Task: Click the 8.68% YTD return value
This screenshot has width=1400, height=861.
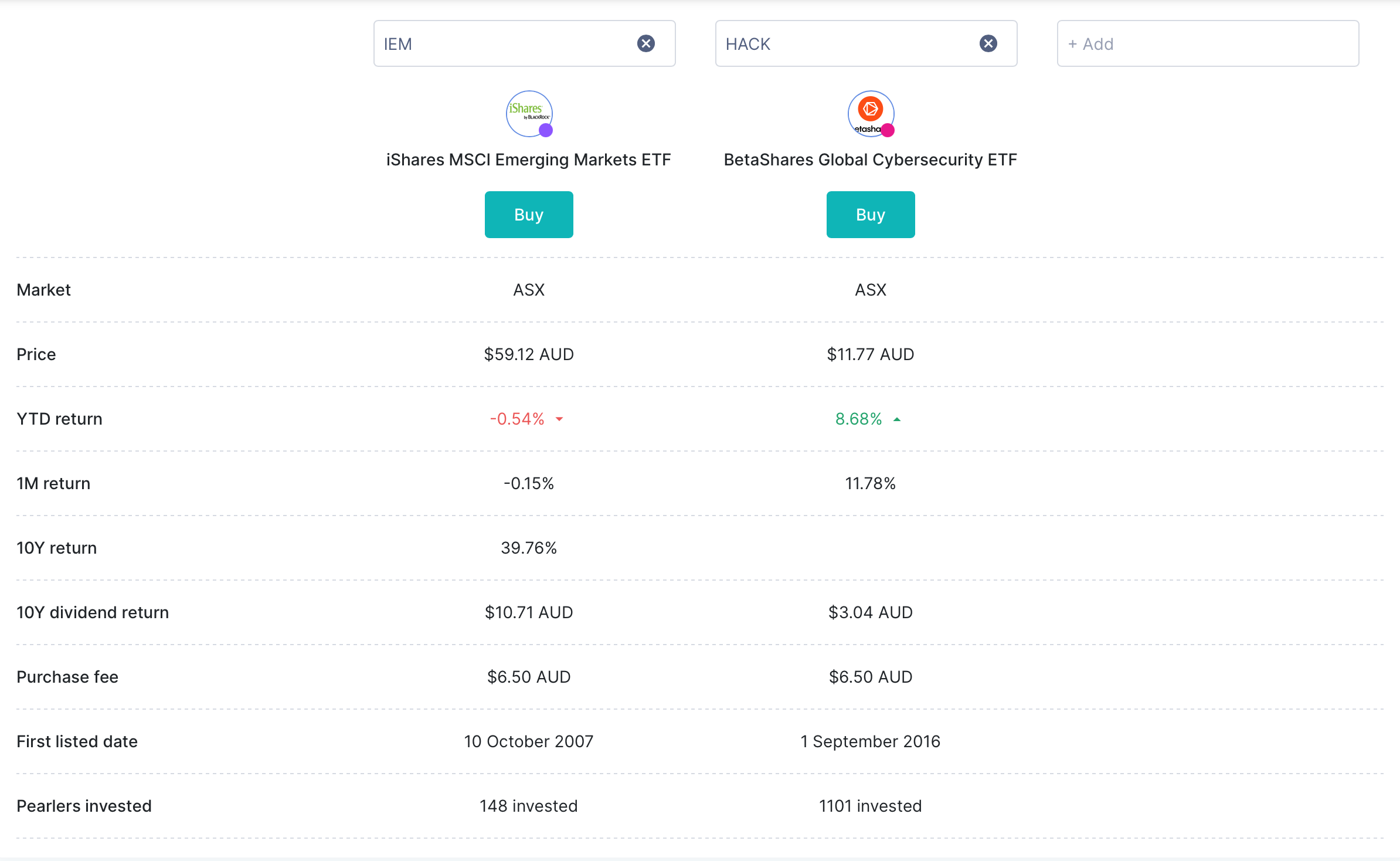Action: [x=859, y=419]
